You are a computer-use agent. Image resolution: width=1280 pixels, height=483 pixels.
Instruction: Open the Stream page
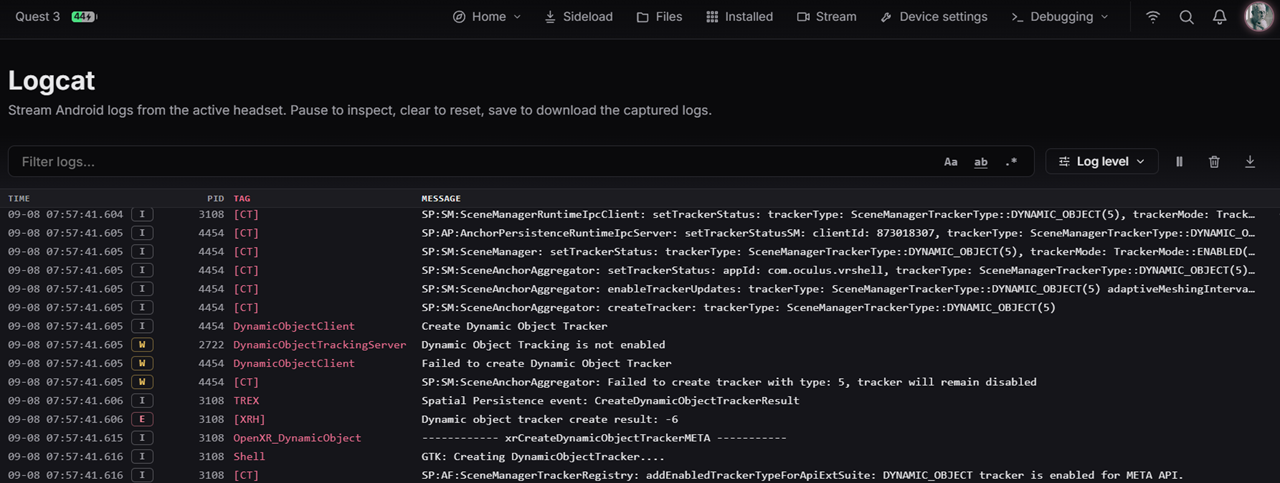pyautogui.click(x=827, y=17)
